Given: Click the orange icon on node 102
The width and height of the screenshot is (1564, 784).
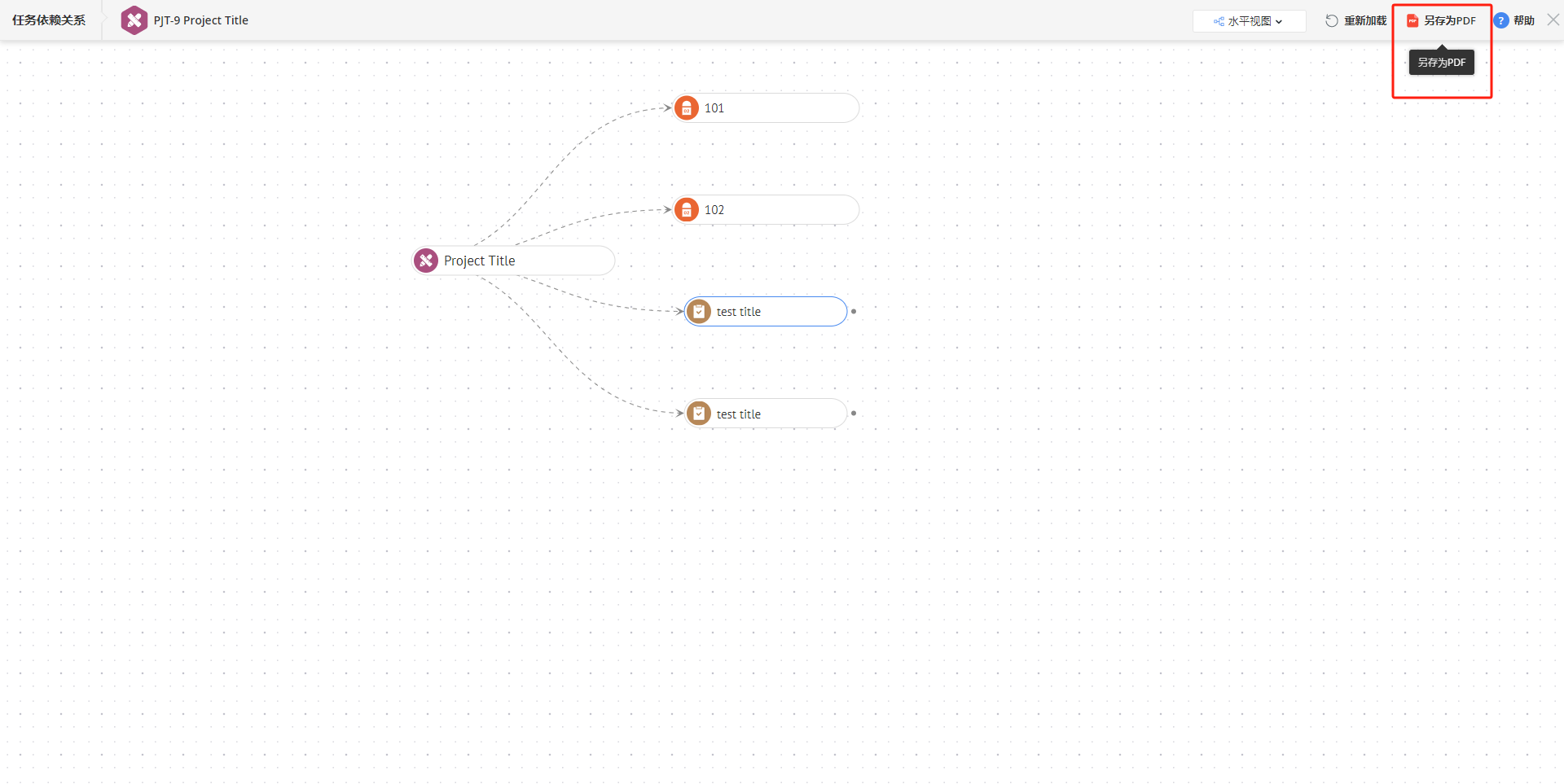Looking at the screenshot, I should coord(687,210).
